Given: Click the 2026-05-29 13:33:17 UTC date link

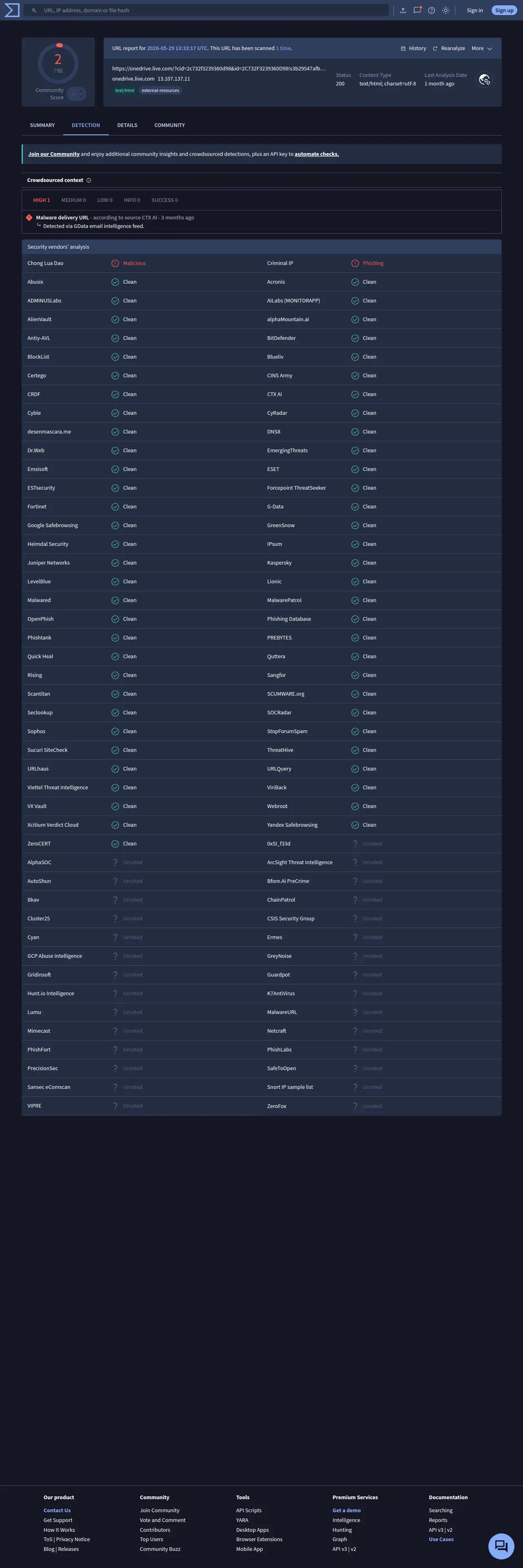Looking at the screenshot, I should pyautogui.click(x=177, y=49).
